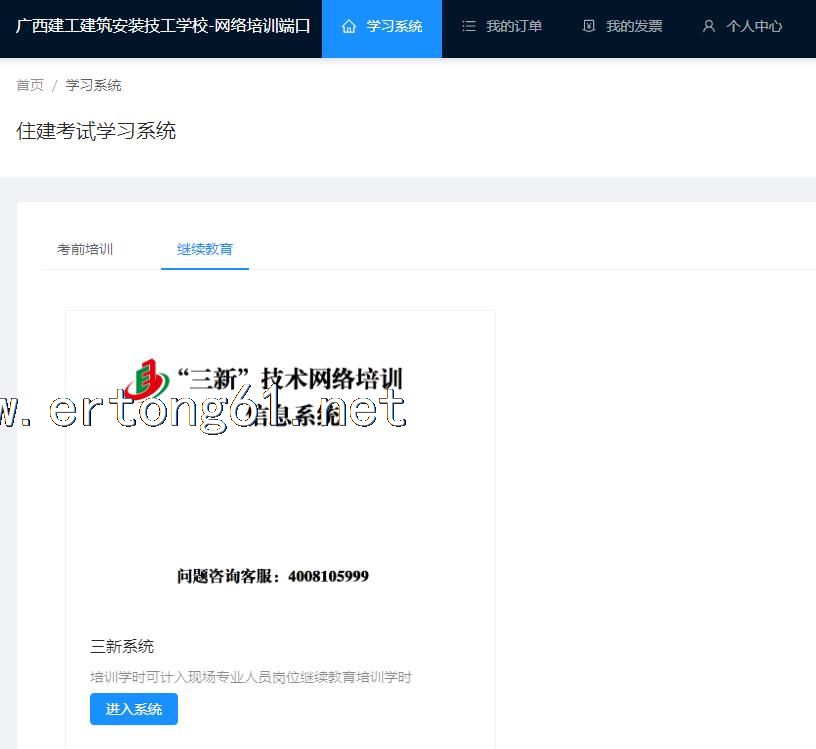Viewport: 816px width, 749px height.
Task: Click the list icon beside 我的订单
Action: (x=468, y=27)
